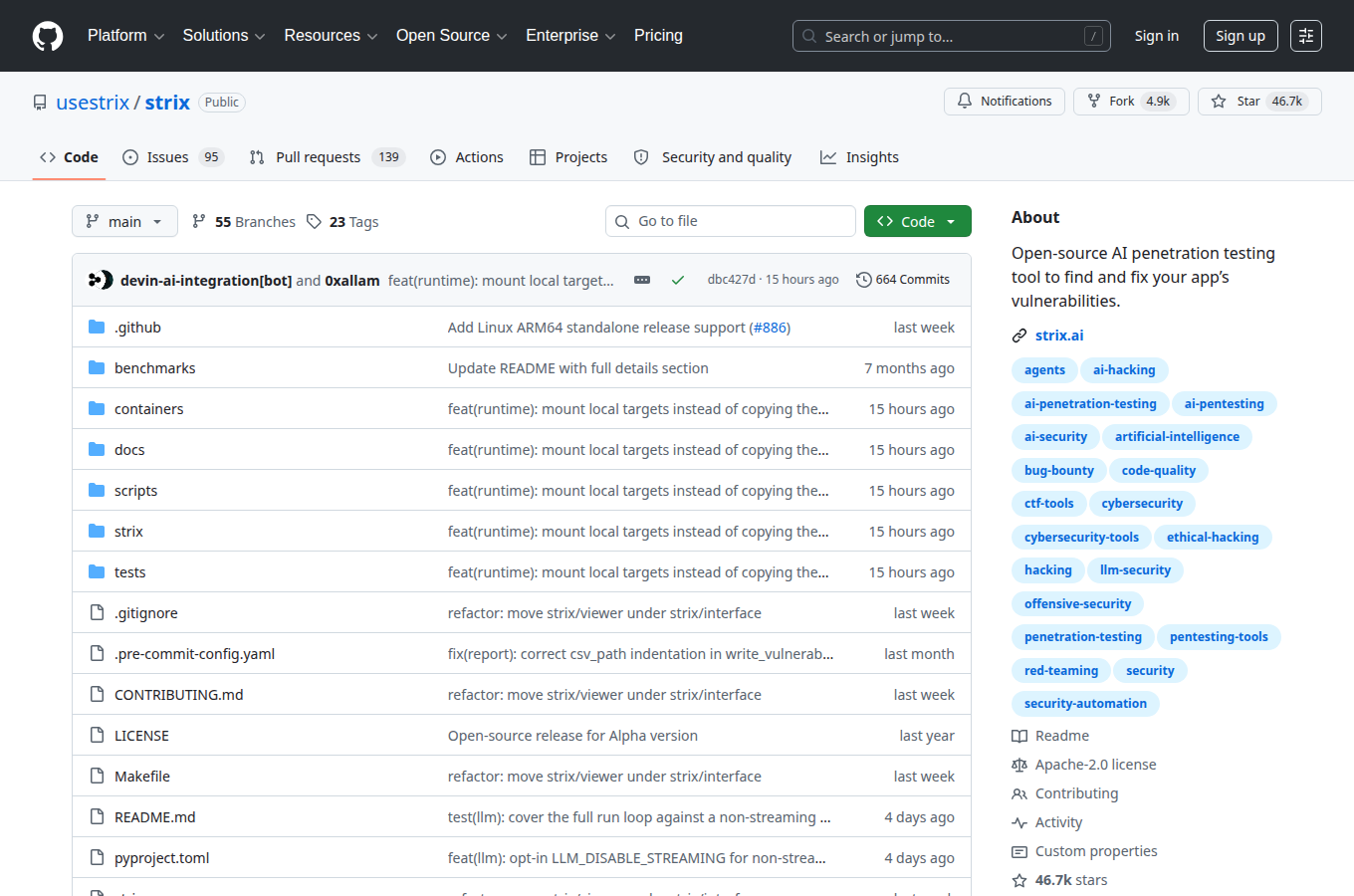The height and width of the screenshot is (896, 1354).
Task: Open the pyproject.toml file
Action: pyautogui.click(x=161, y=858)
